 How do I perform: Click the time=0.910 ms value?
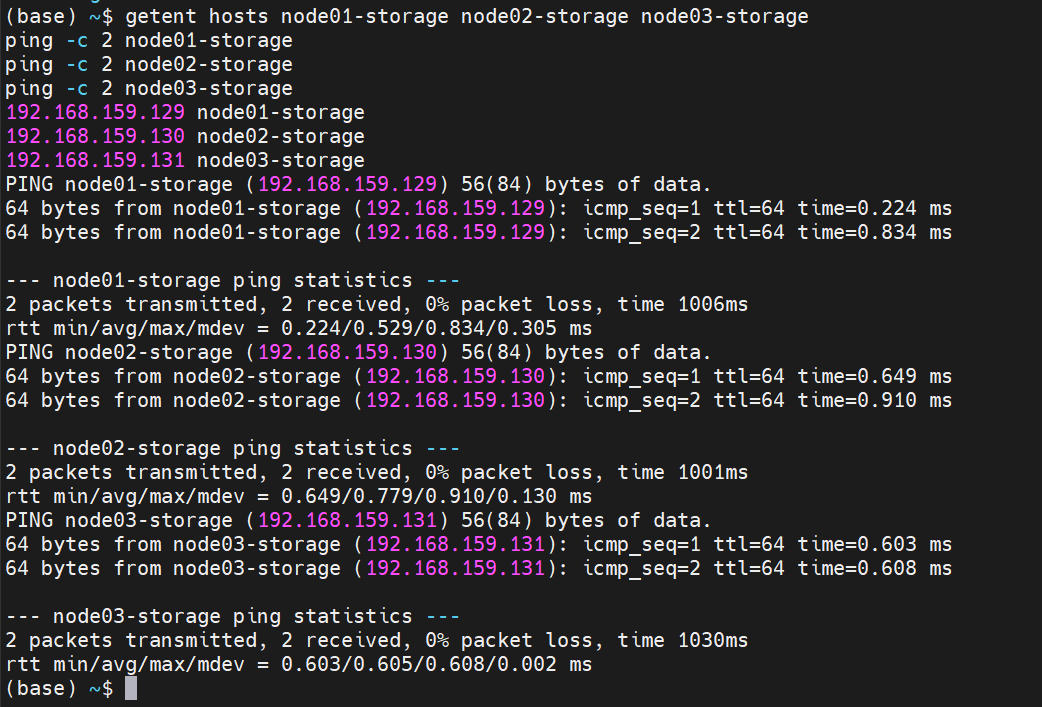(875, 401)
